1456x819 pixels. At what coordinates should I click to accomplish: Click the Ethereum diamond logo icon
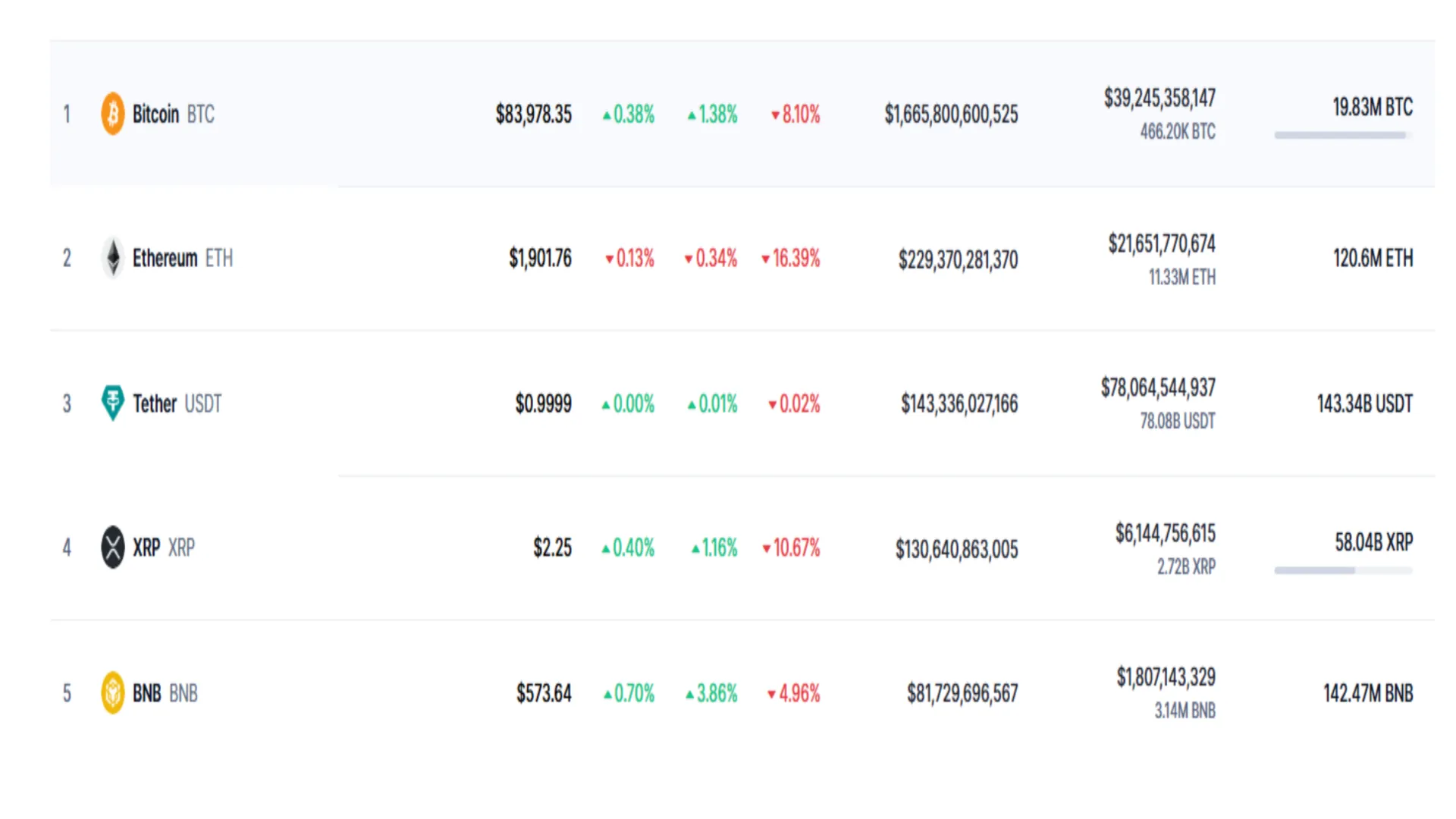[113, 258]
